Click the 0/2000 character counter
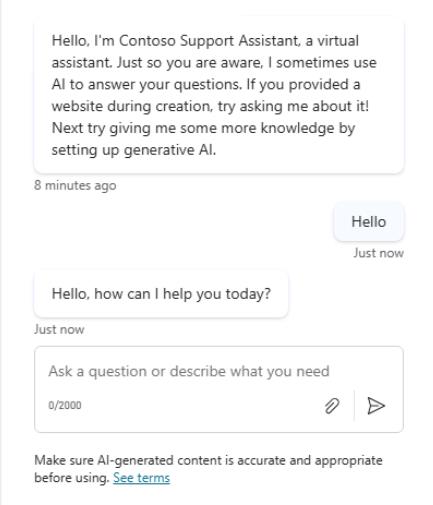 [x=65, y=405]
